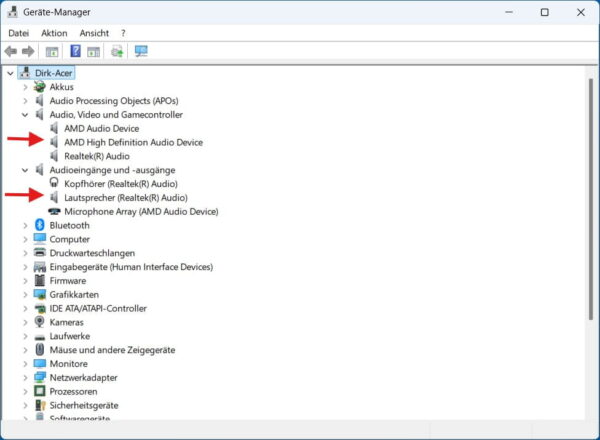The height and width of the screenshot is (440, 600).
Task: Expand the Laufwerke category chevron
Action: click(x=25, y=337)
